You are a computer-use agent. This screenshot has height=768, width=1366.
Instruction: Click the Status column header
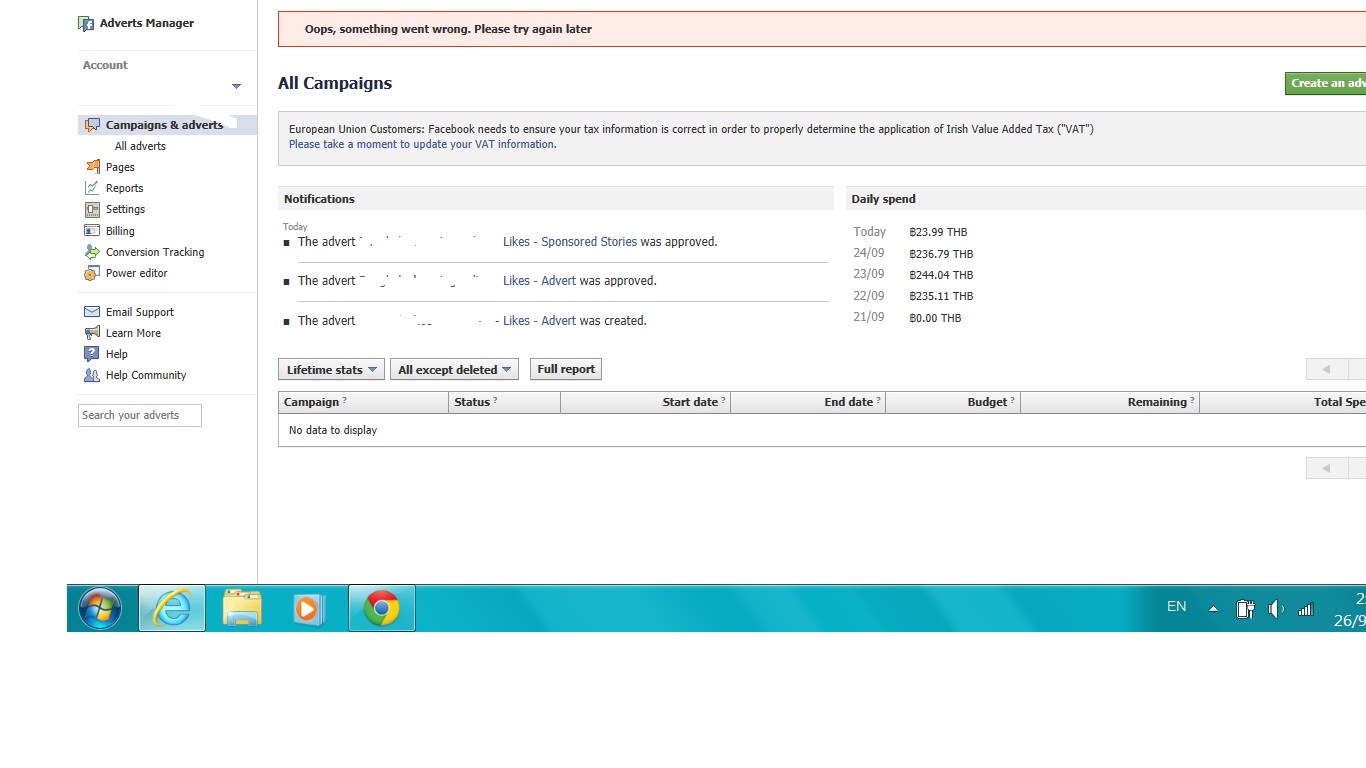click(505, 402)
